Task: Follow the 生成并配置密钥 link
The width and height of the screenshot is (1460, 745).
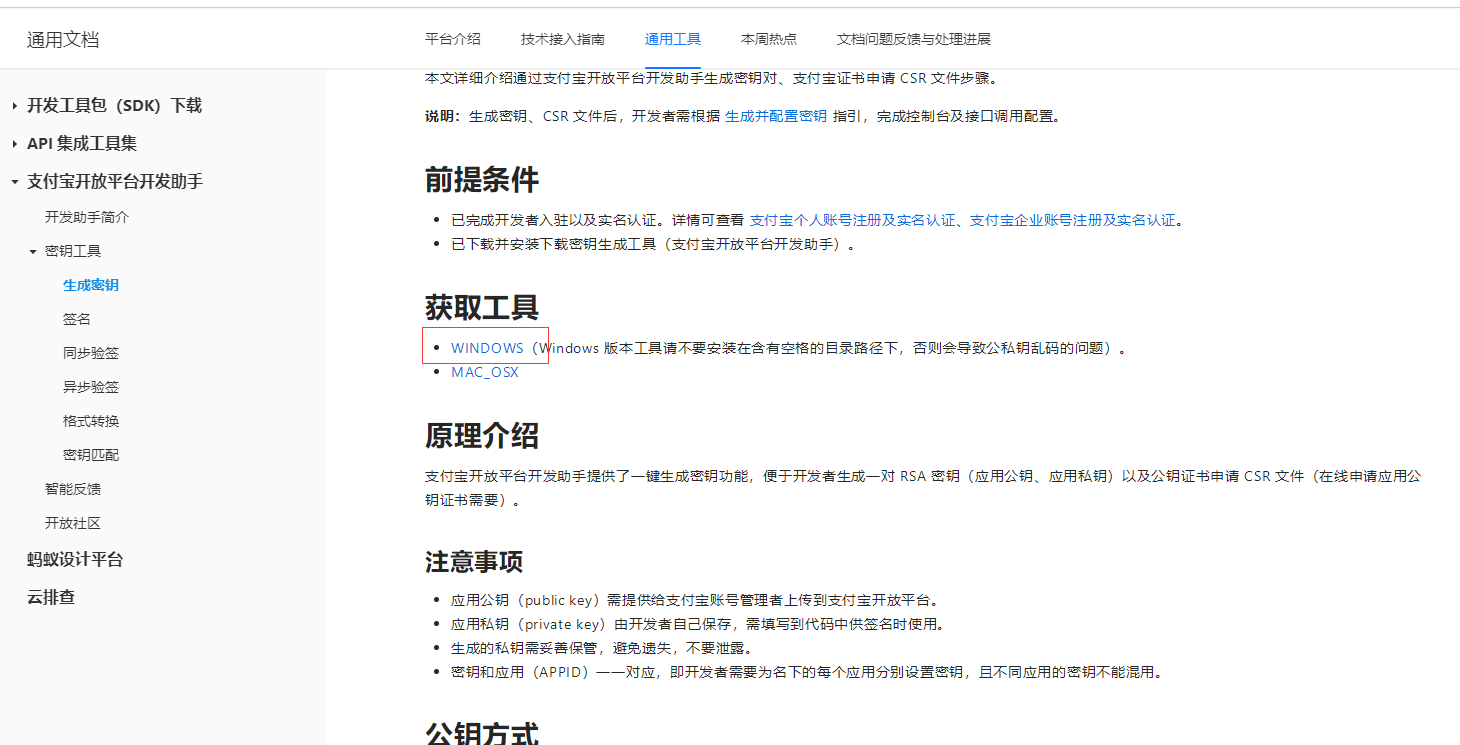Action: click(776, 116)
